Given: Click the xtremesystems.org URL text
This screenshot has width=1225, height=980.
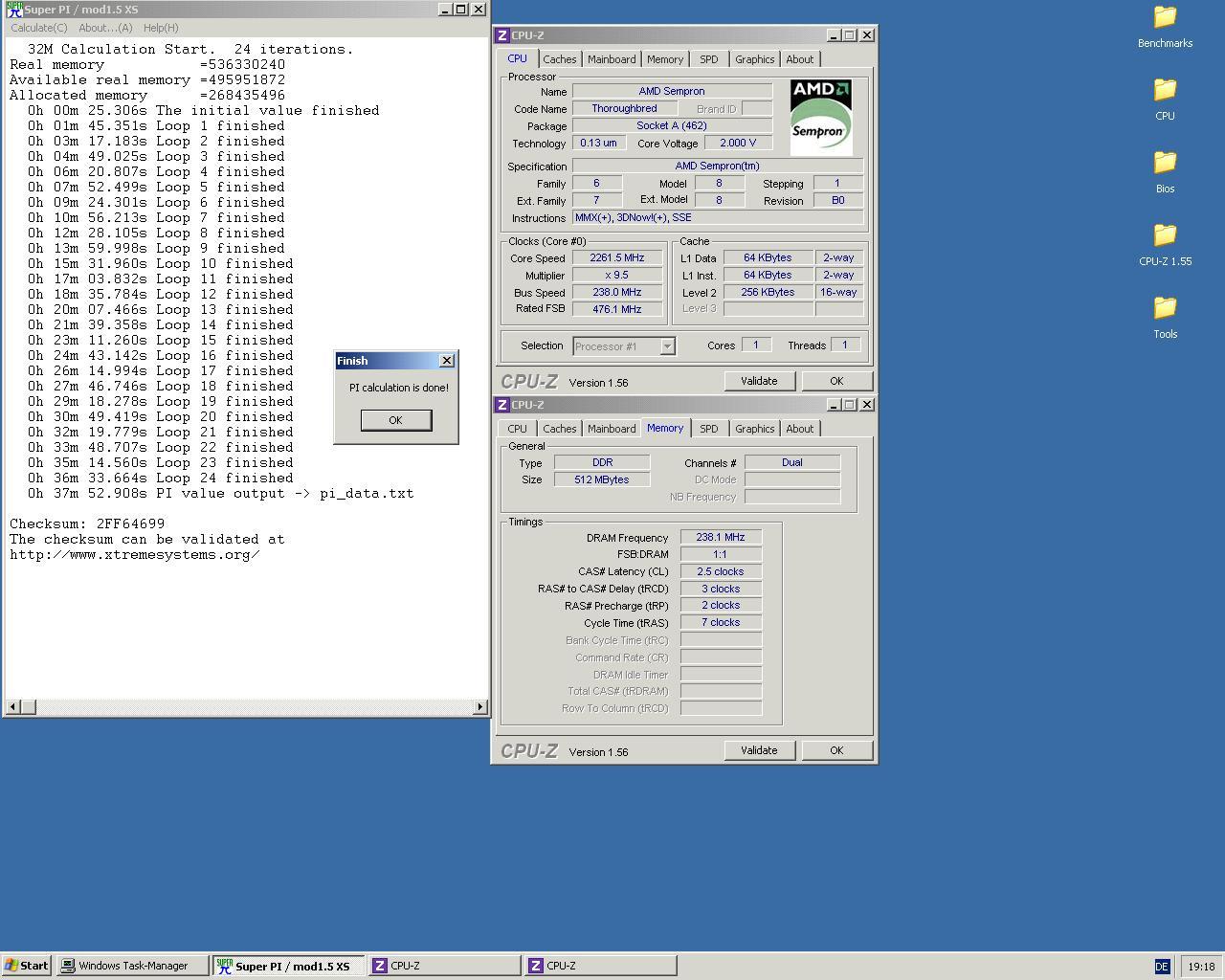Looking at the screenshot, I should (x=135, y=555).
